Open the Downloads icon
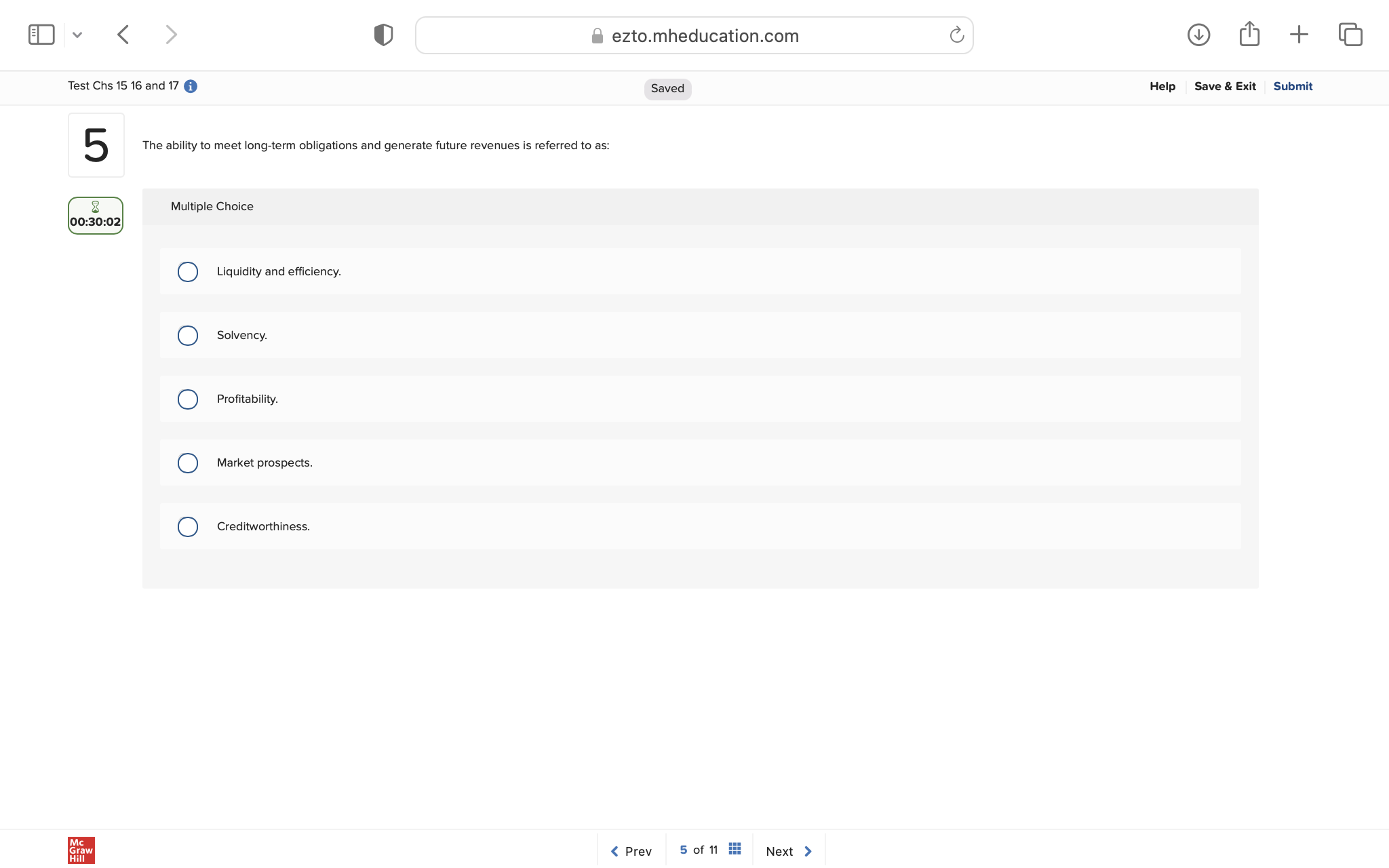 coord(1198,35)
